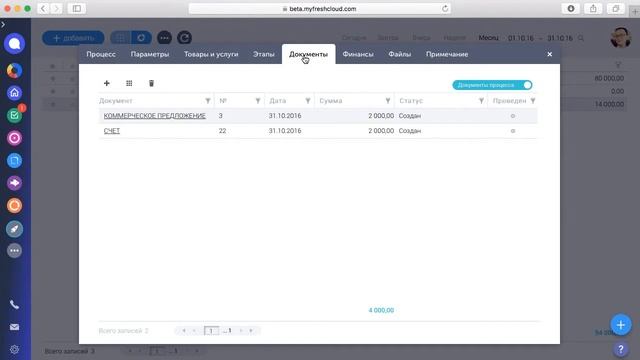Open the tasks checkmark icon with notification badge
This screenshot has width=640, height=360.
point(14,116)
